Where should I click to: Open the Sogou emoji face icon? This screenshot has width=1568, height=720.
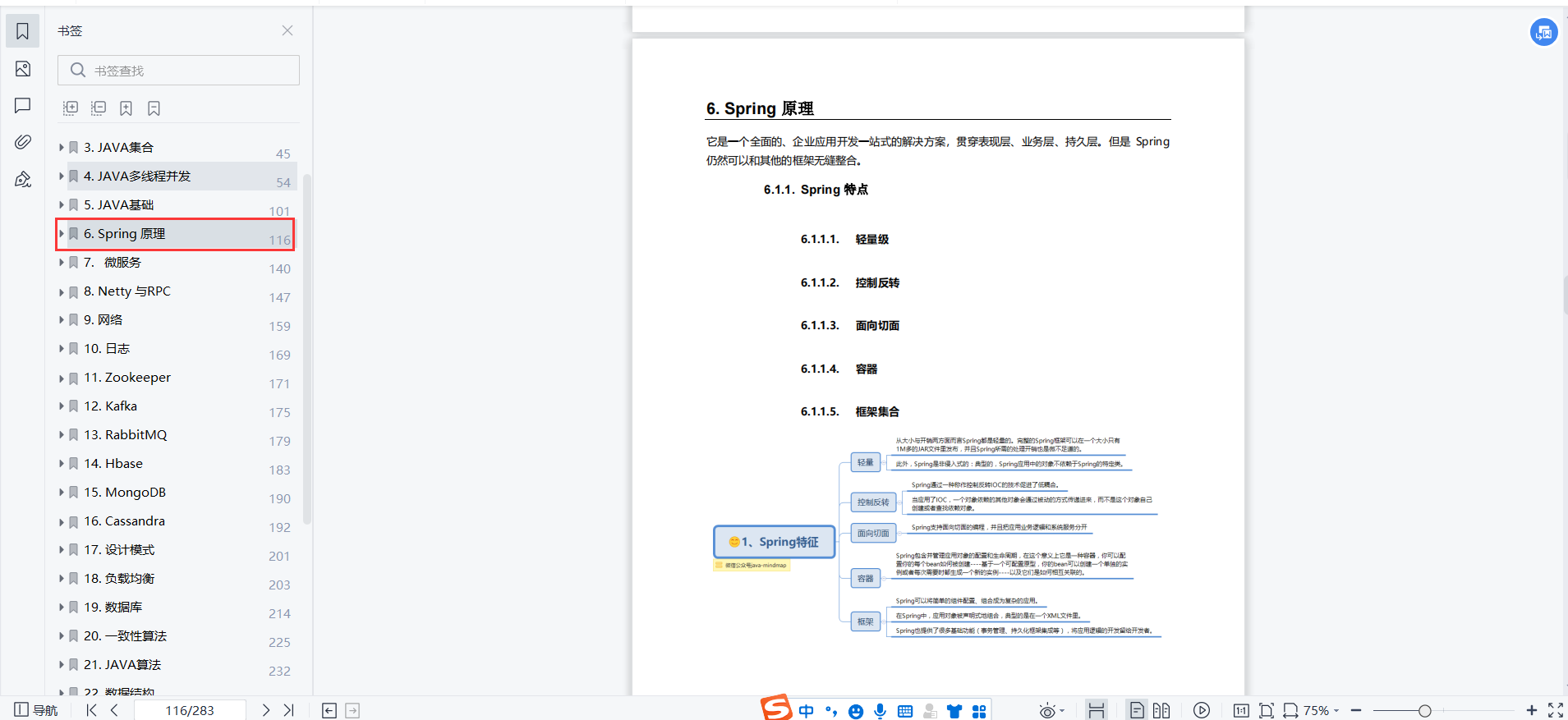pos(856,711)
